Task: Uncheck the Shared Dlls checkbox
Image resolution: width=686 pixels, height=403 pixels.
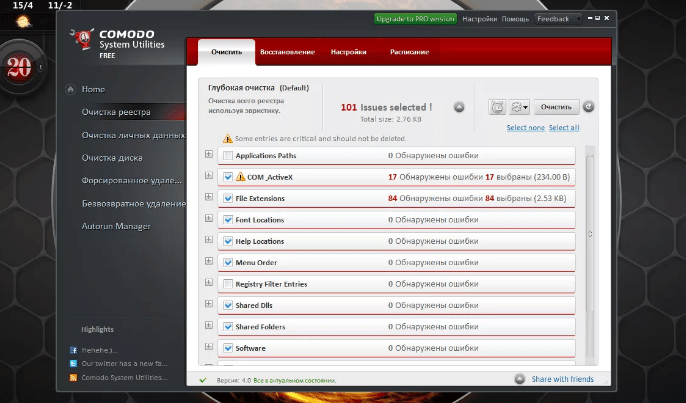Action: pyautogui.click(x=228, y=305)
